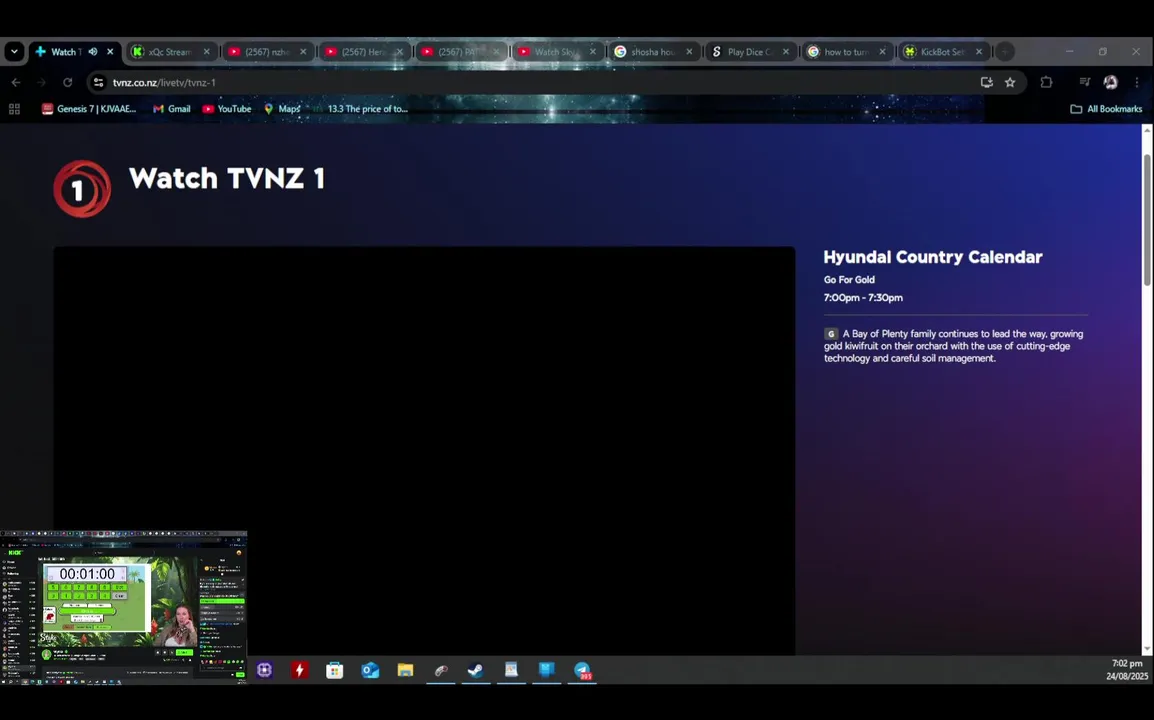Open Steam from the taskbar

pyautogui.click(x=475, y=670)
